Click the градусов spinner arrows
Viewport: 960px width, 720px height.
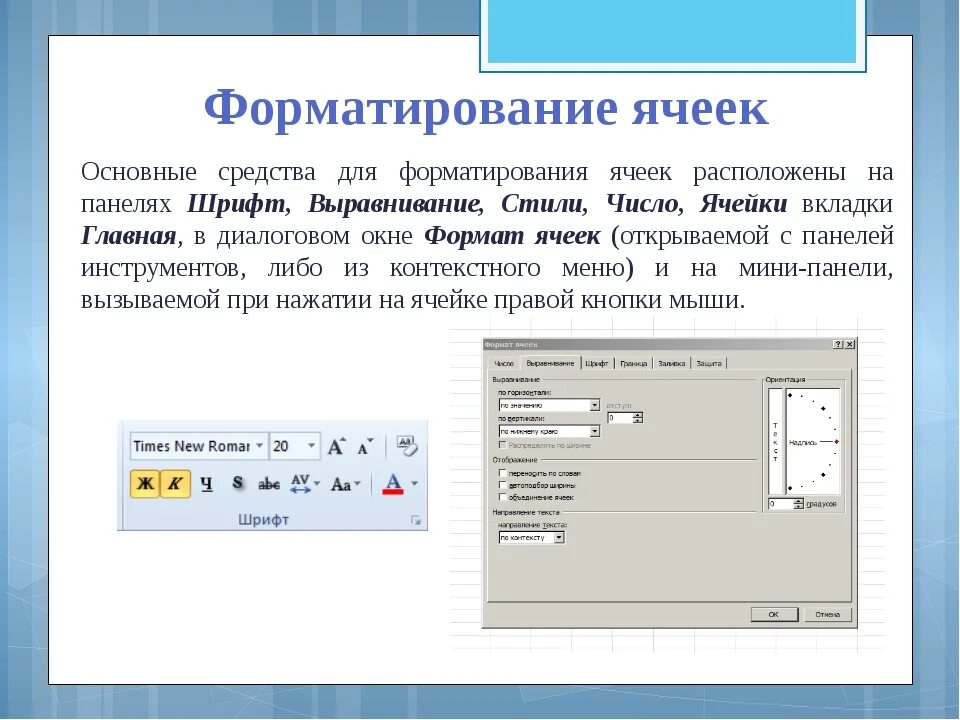point(798,504)
